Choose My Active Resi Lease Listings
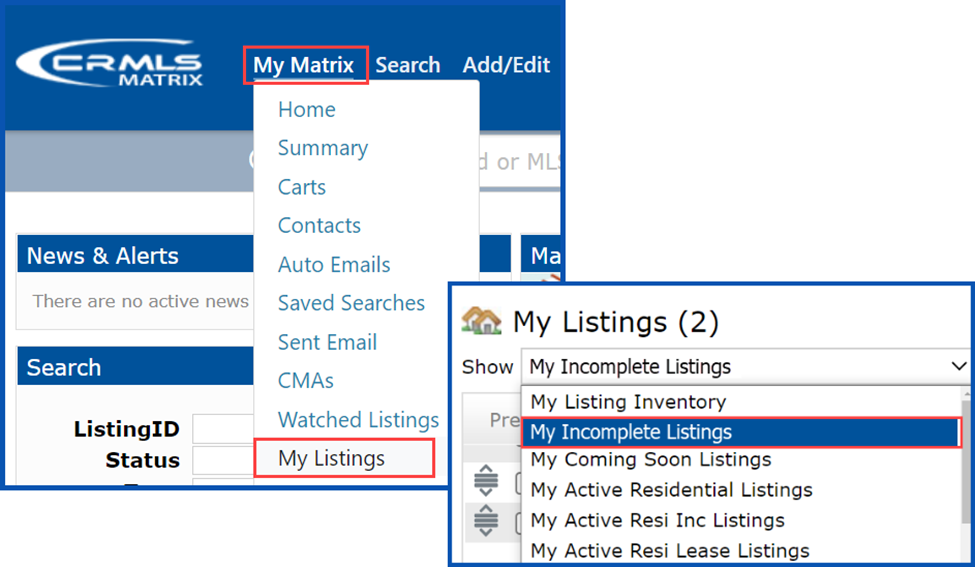 point(670,550)
